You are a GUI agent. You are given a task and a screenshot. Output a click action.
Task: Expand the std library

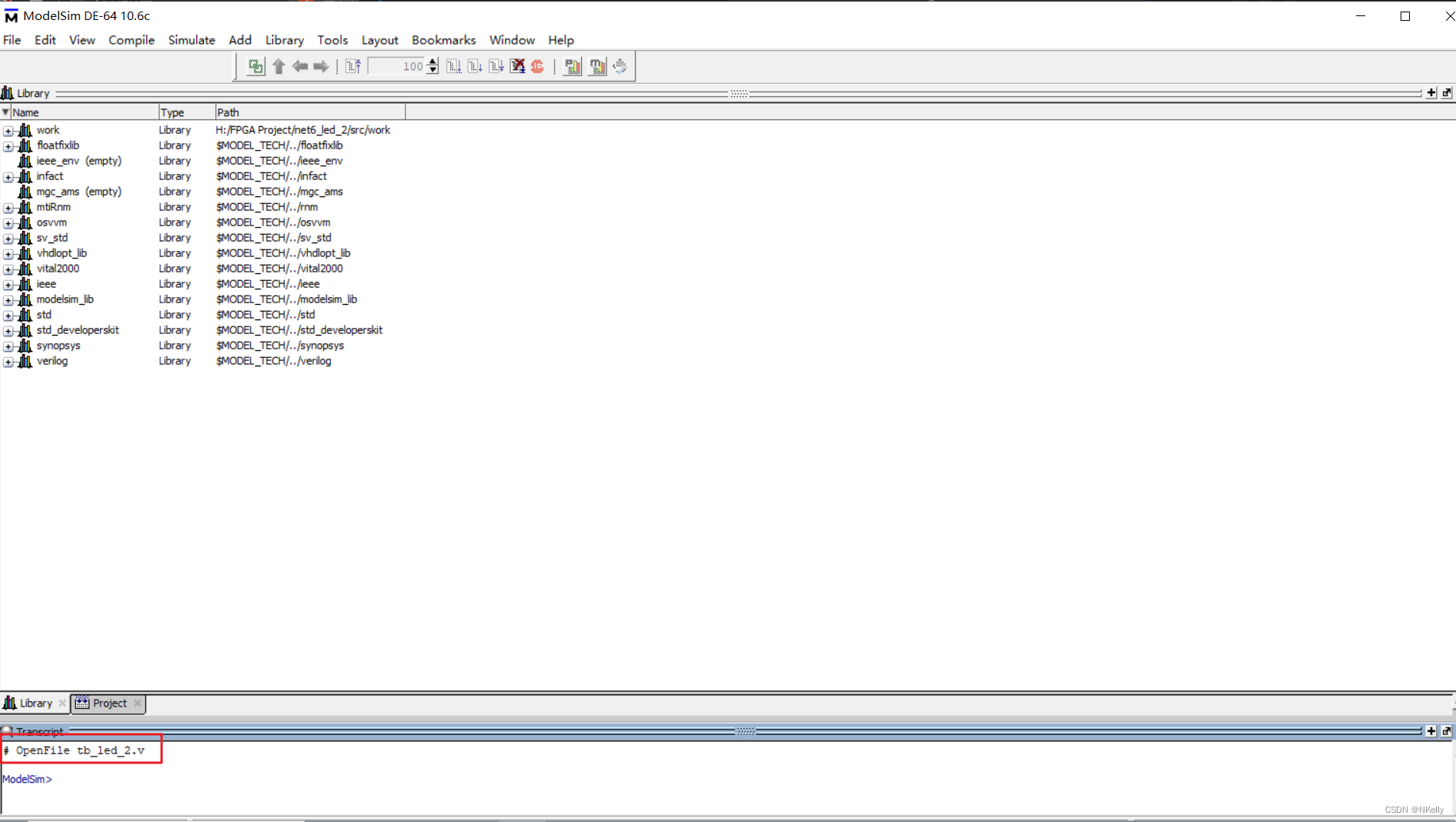pos(8,316)
